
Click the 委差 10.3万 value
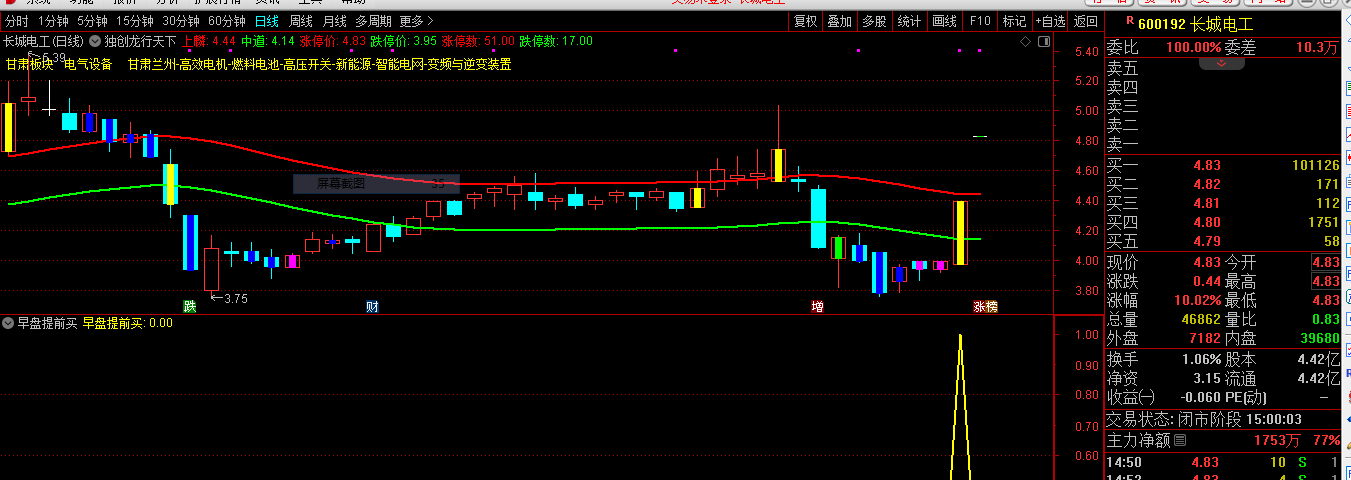pyautogui.click(x=1317, y=47)
